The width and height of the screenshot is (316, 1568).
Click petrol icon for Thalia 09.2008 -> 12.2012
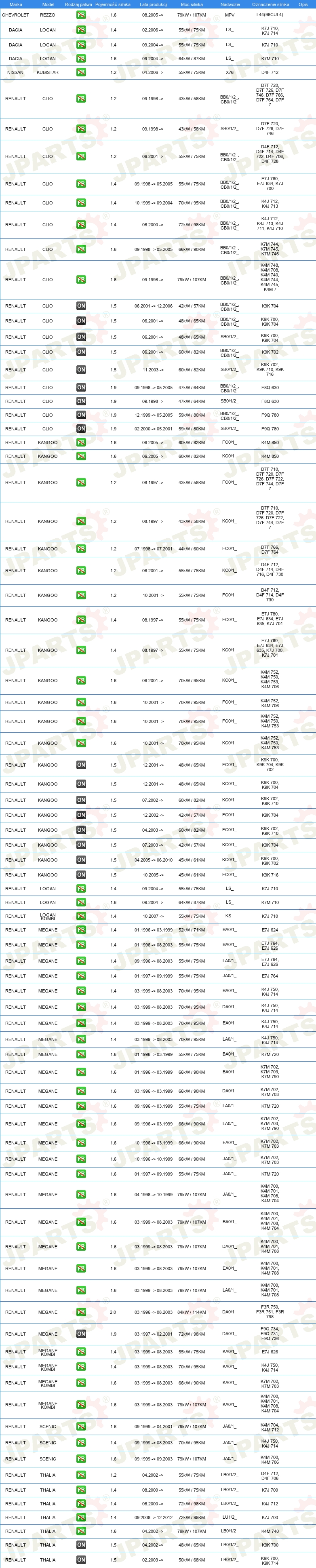[x=81, y=1517]
